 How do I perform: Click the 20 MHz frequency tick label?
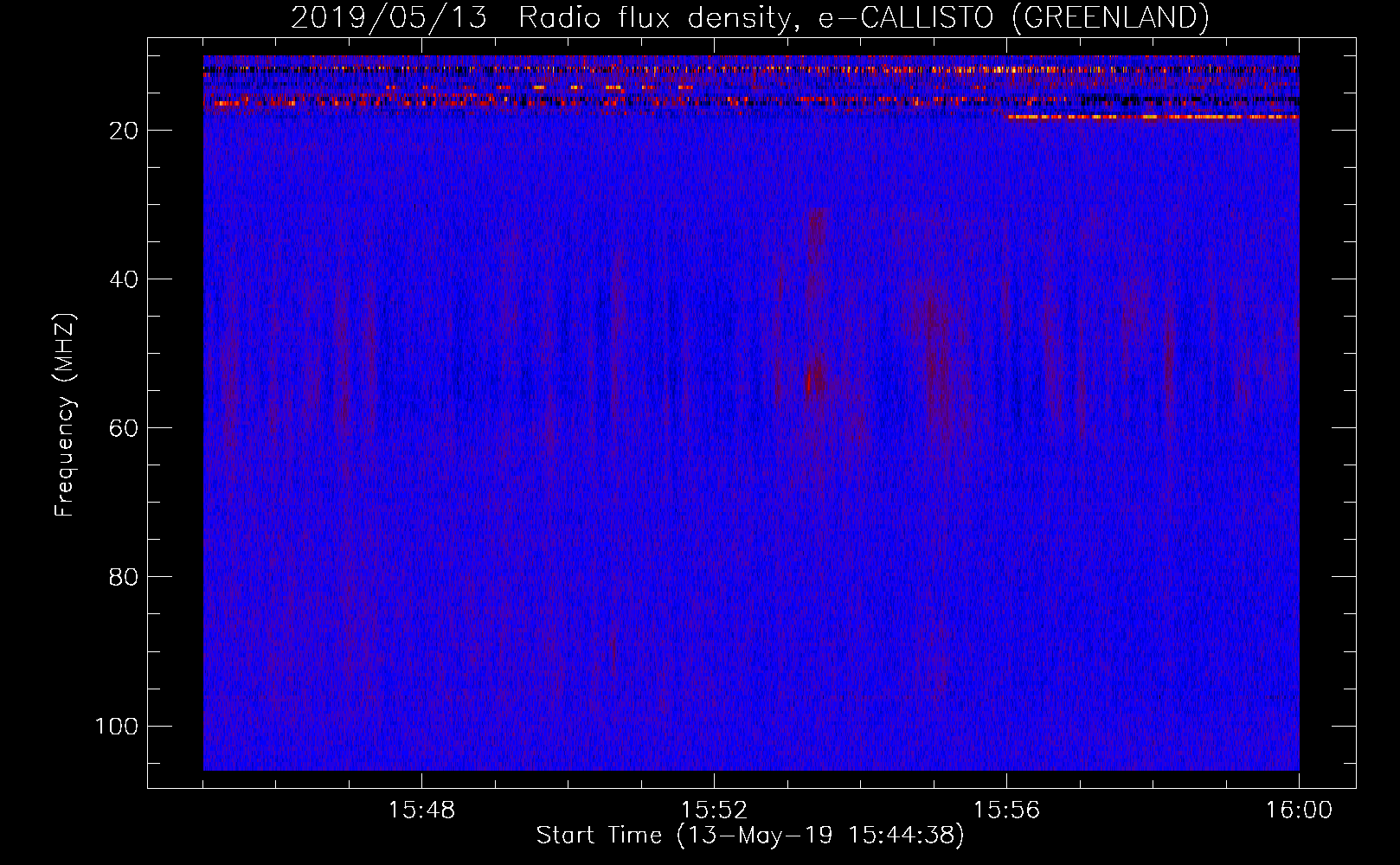pos(125,131)
